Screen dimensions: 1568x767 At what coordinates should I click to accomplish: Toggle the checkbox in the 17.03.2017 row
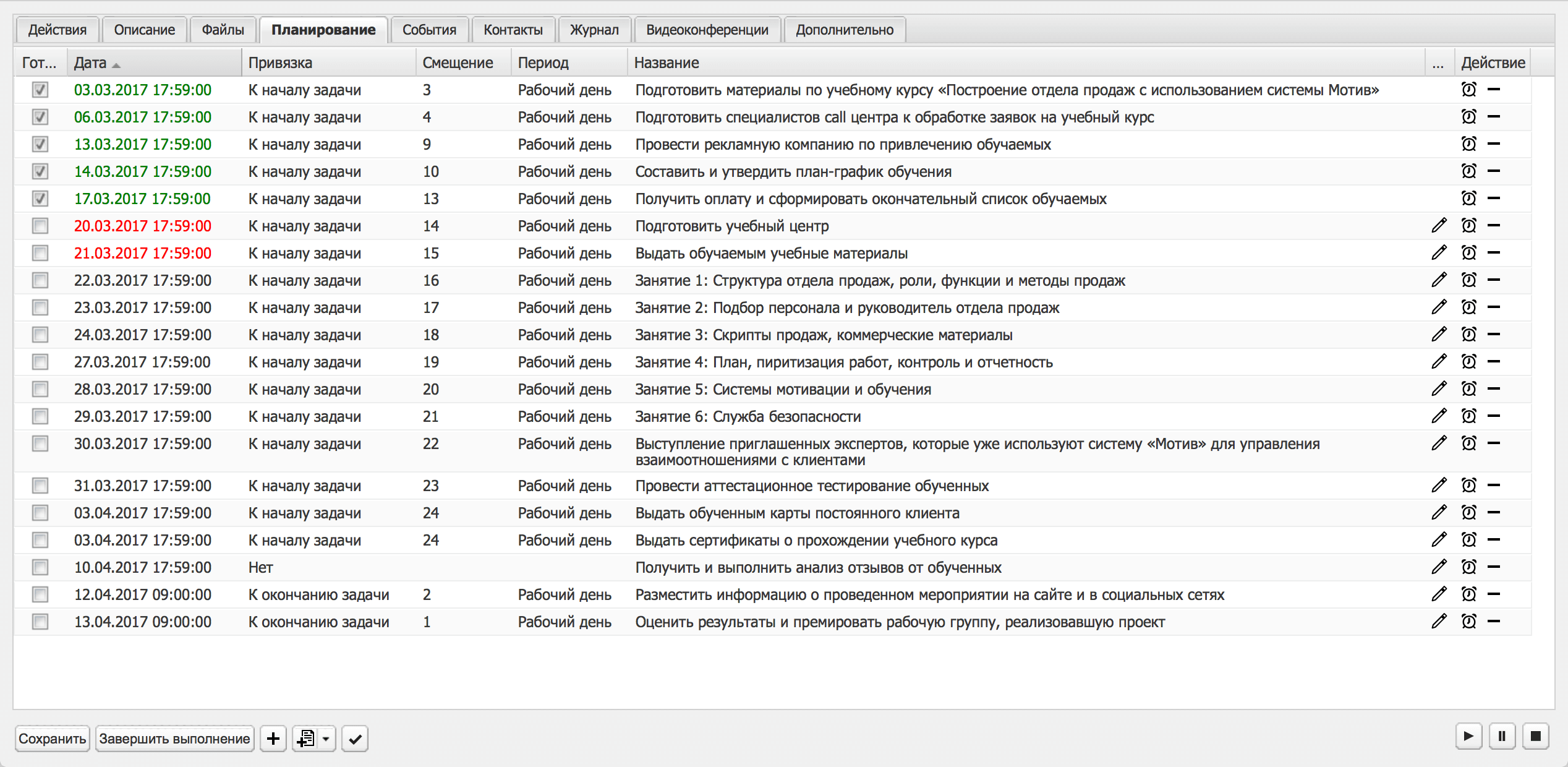click(x=40, y=199)
